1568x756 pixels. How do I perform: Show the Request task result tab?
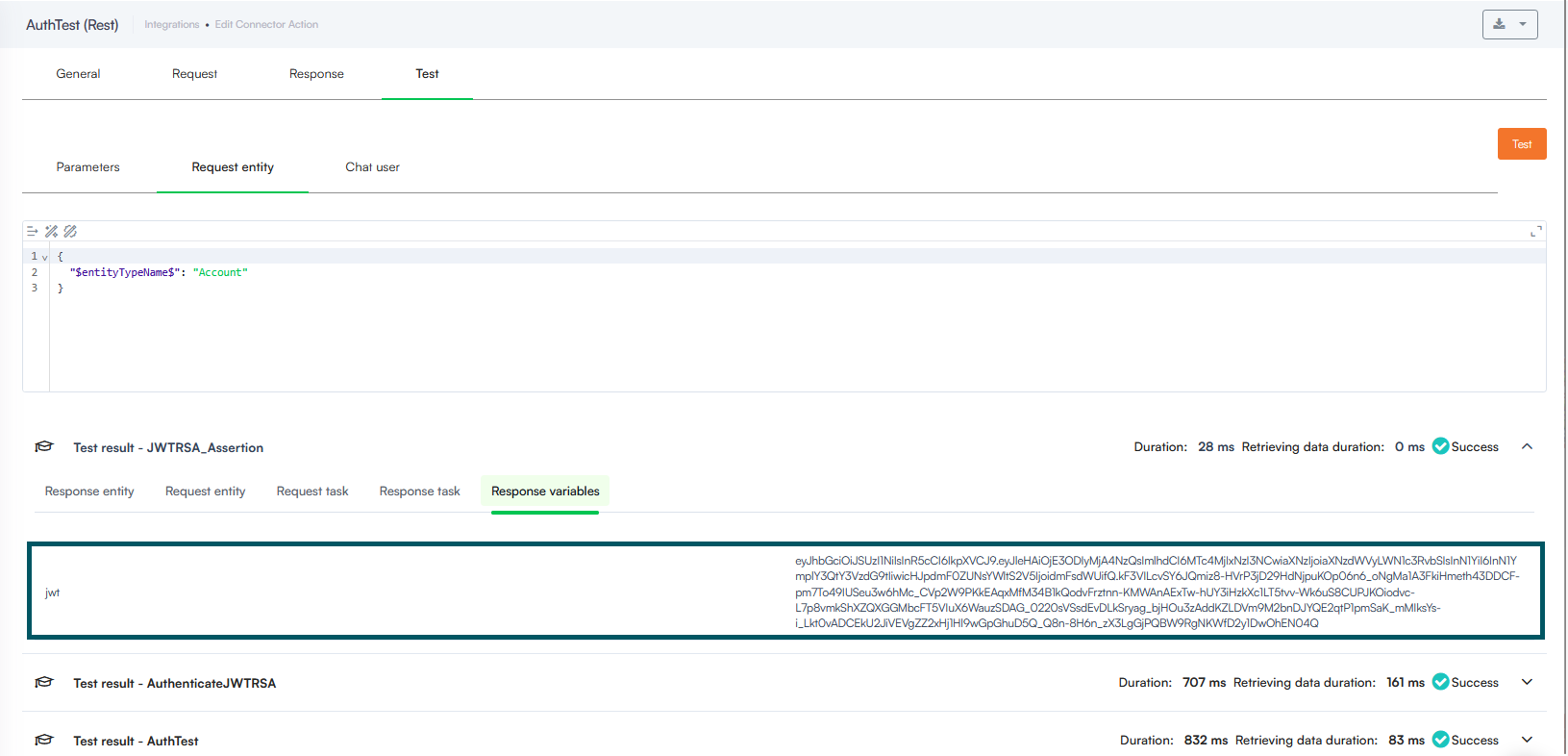tap(312, 491)
